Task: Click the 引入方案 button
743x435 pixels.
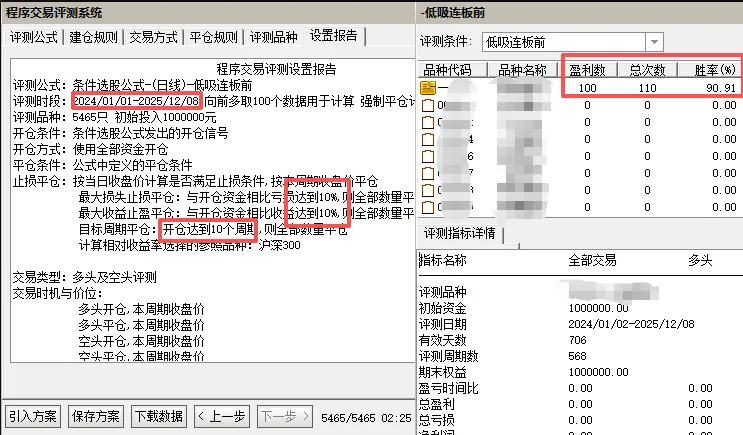Action: click(x=33, y=417)
